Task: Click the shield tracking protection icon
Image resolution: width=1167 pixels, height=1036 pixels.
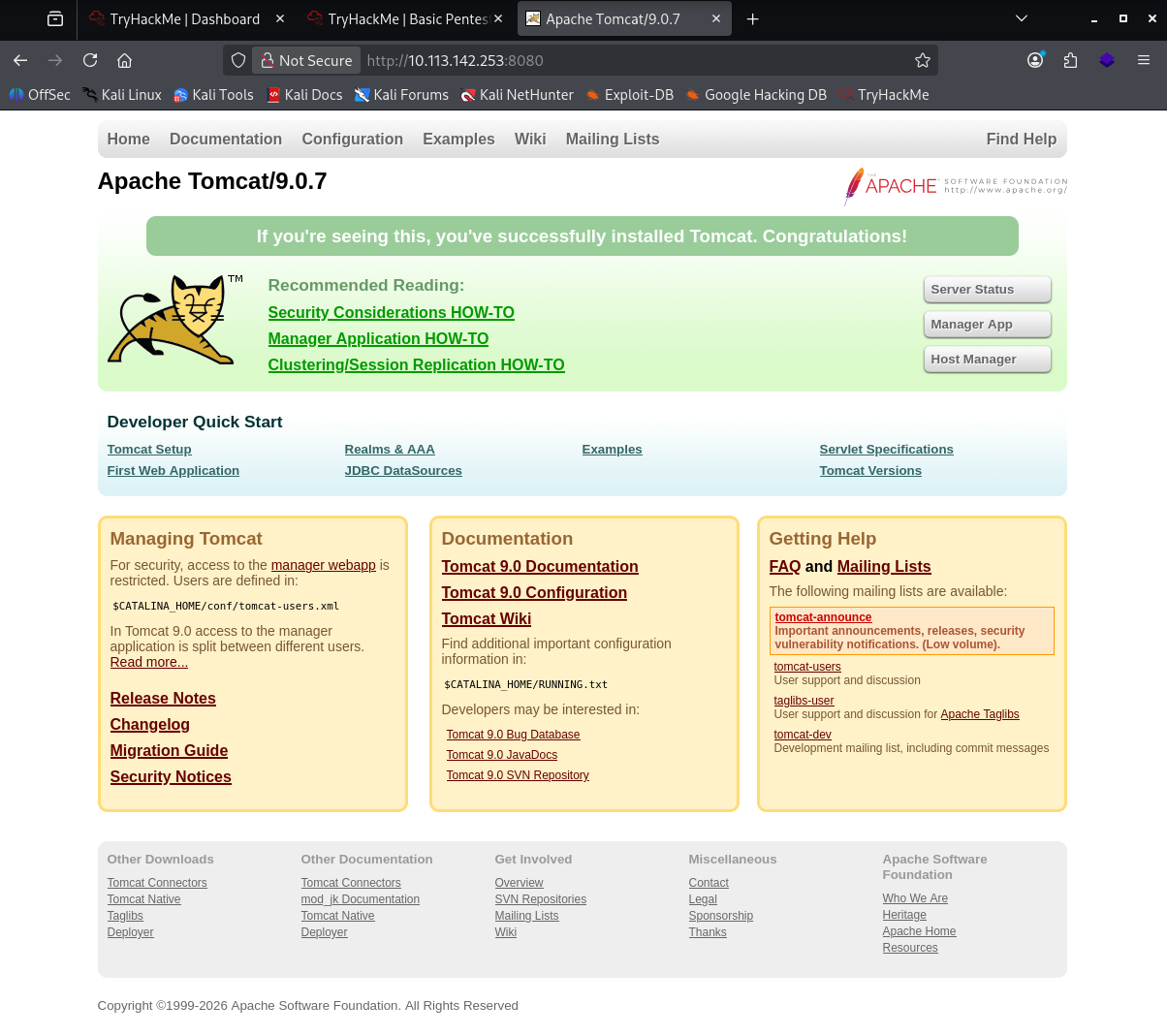Action: pyautogui.click(x=238, y=60)
